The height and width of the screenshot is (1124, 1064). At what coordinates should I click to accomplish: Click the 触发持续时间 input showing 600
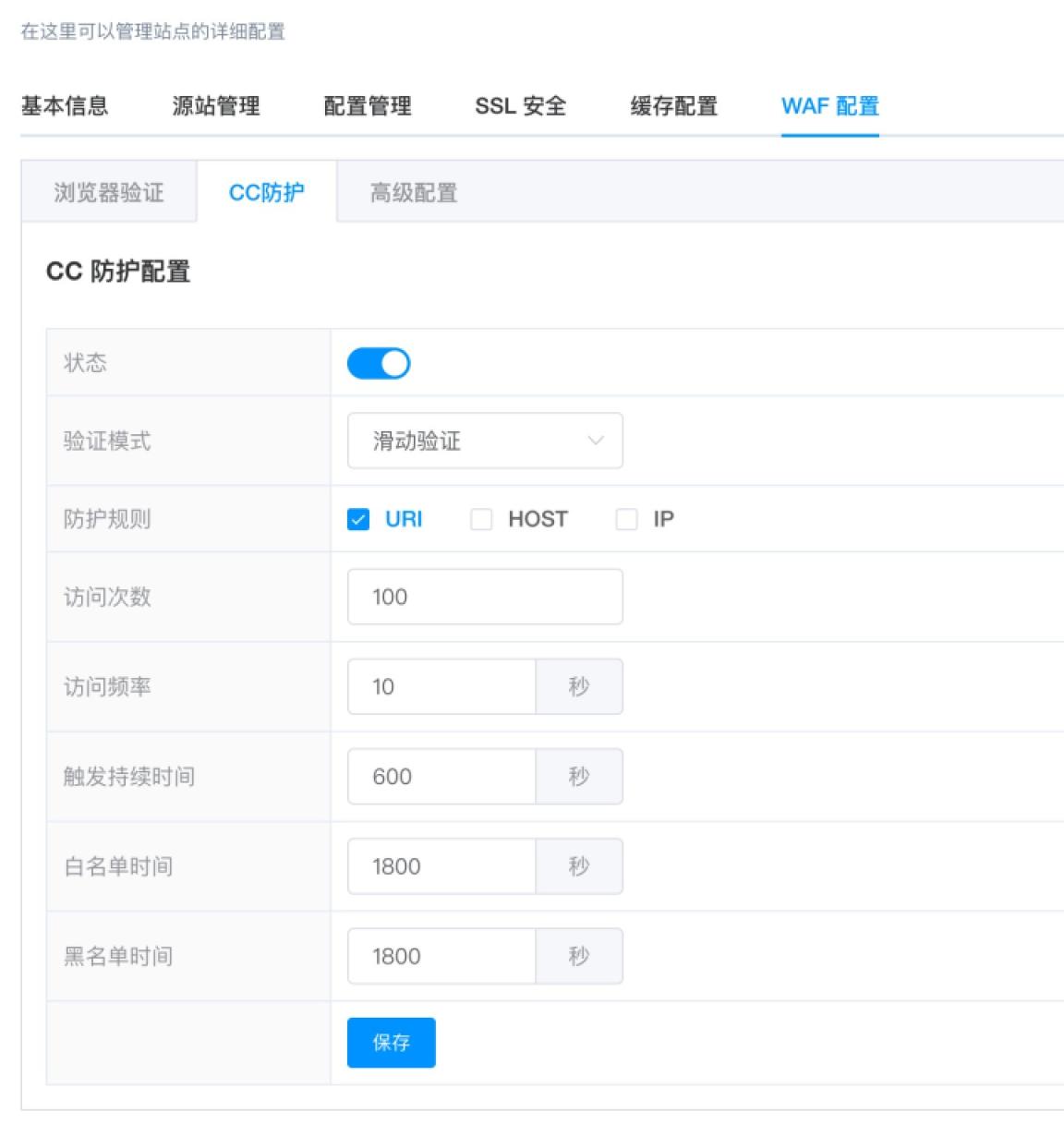(x=441, y=776)
